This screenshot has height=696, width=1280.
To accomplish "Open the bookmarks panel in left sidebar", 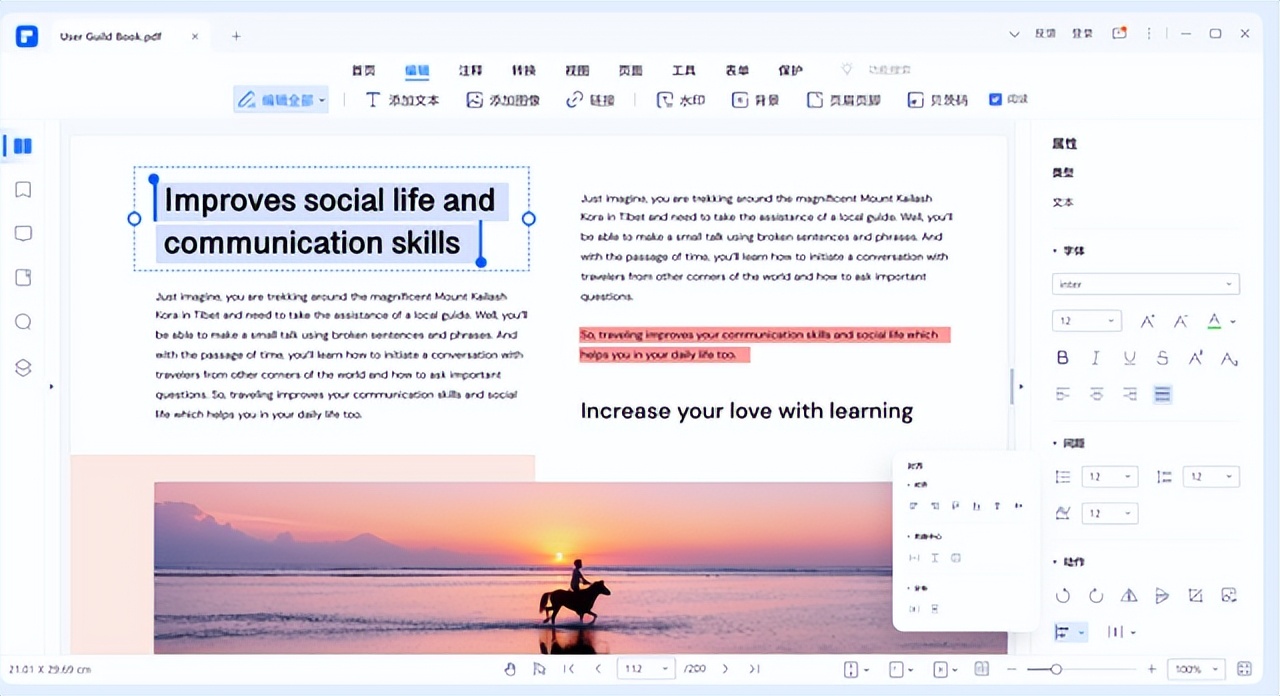I will [23, 190].
